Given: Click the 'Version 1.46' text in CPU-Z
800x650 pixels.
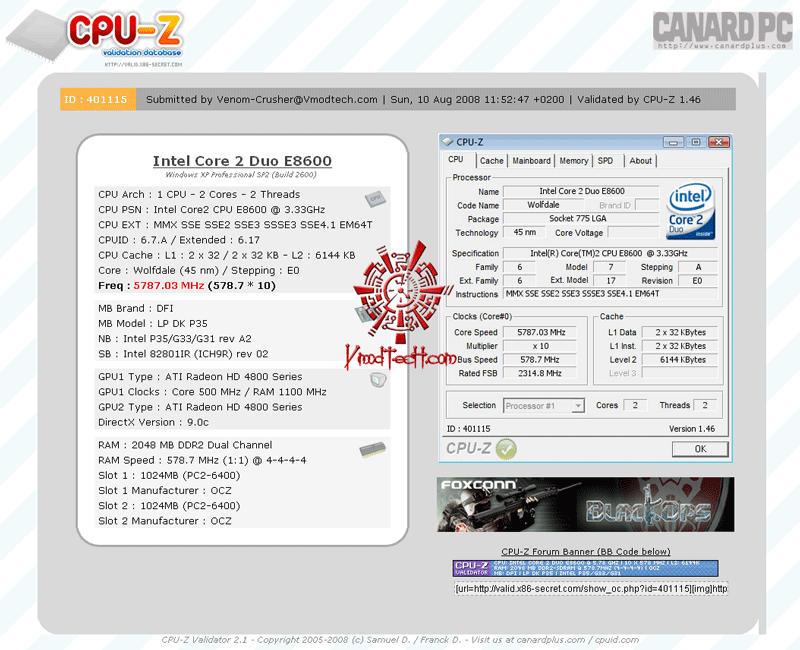Looking at the screenshot, I should (692, 429).
